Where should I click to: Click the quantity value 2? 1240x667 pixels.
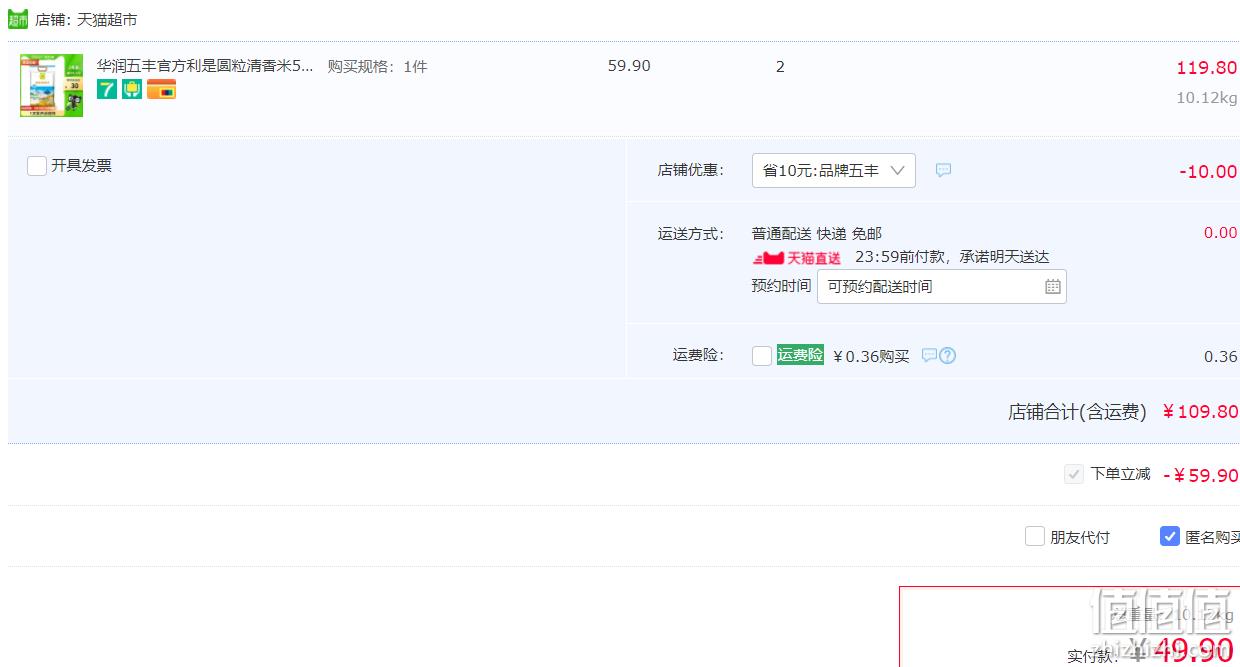pyautogui.click(x=780, y=67)
